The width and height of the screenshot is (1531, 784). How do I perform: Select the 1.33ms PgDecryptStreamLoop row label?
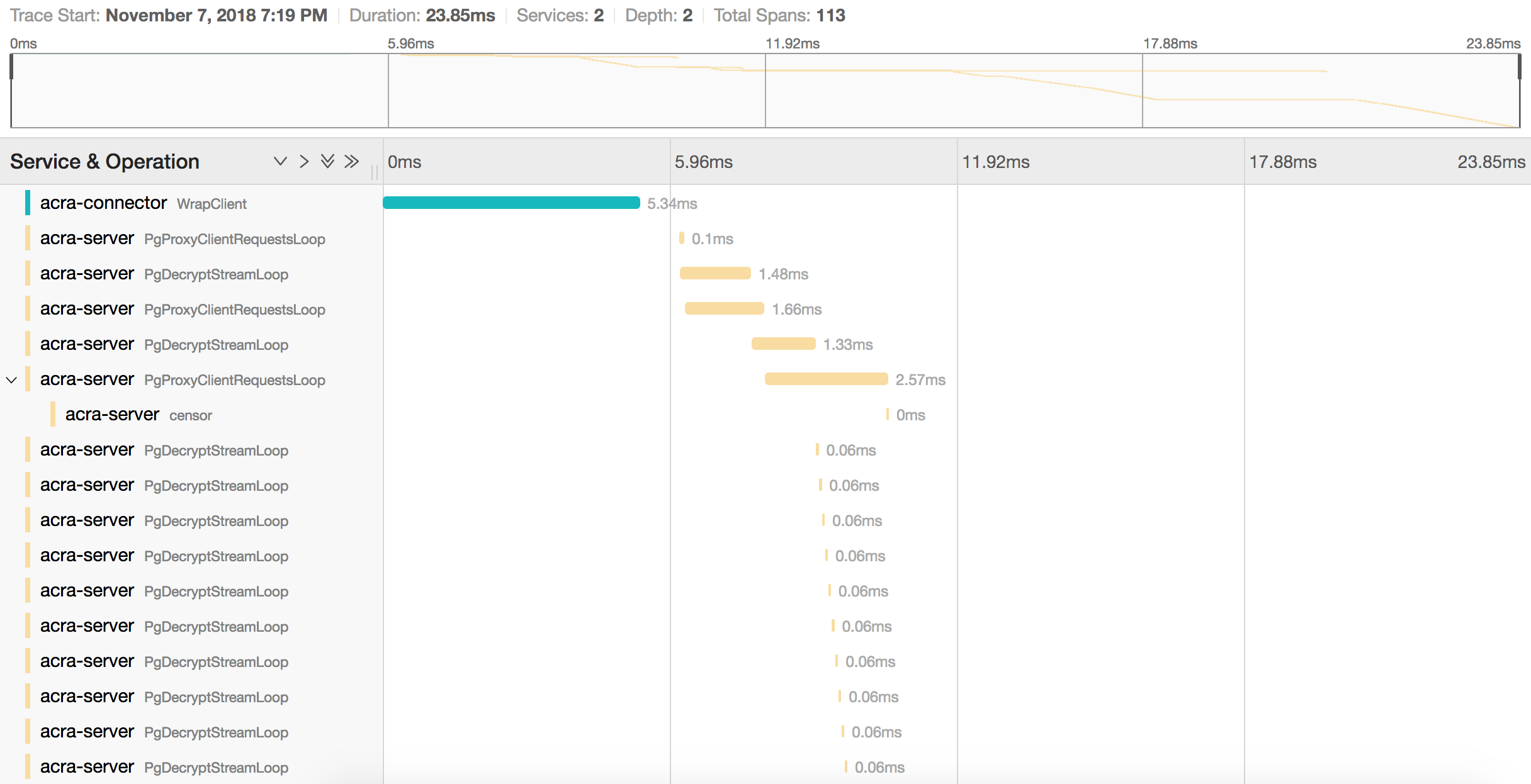[164, 345]
